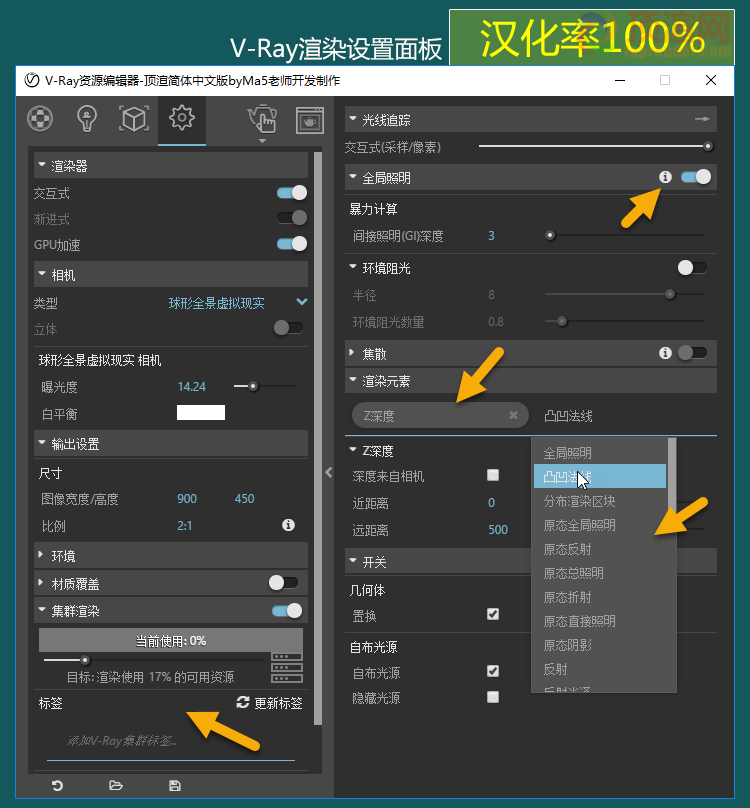Click the 更新标签 button
The height and width of the screenshot is (808, 750).
point(270,703)
